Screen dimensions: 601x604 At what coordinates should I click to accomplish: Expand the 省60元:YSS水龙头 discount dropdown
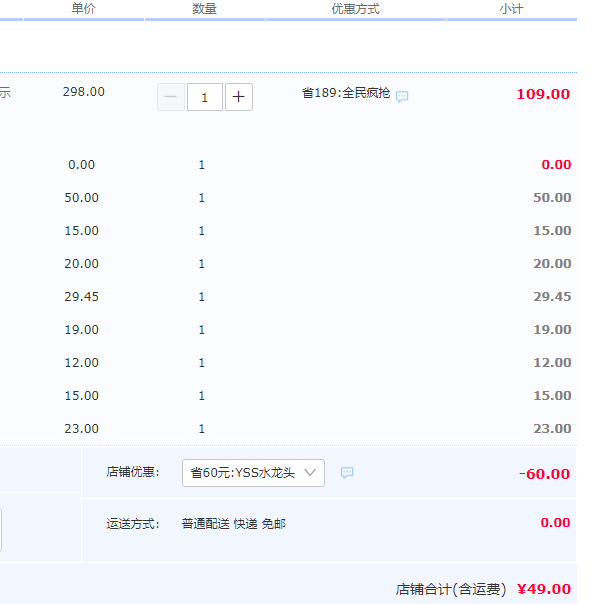coord(253,473)
